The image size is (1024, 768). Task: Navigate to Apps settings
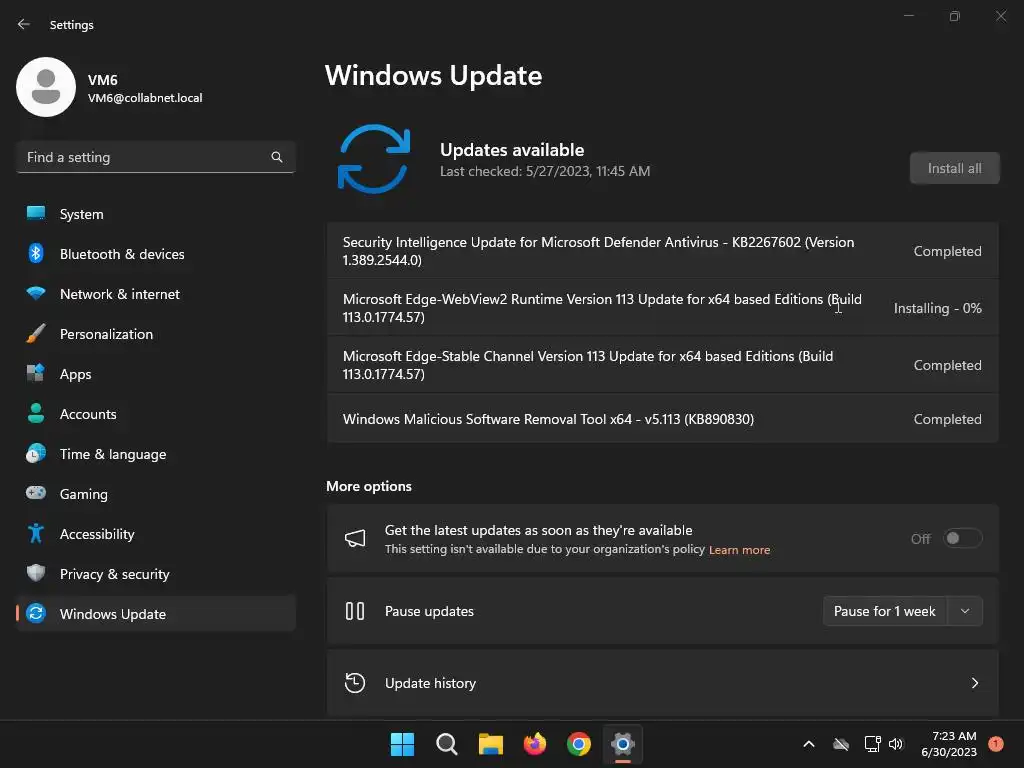155,374
